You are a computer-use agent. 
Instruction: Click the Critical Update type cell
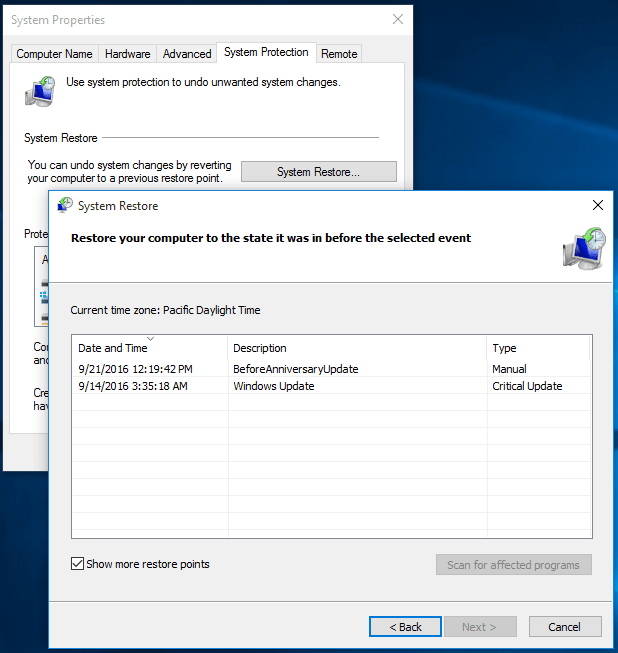point(527,386)
